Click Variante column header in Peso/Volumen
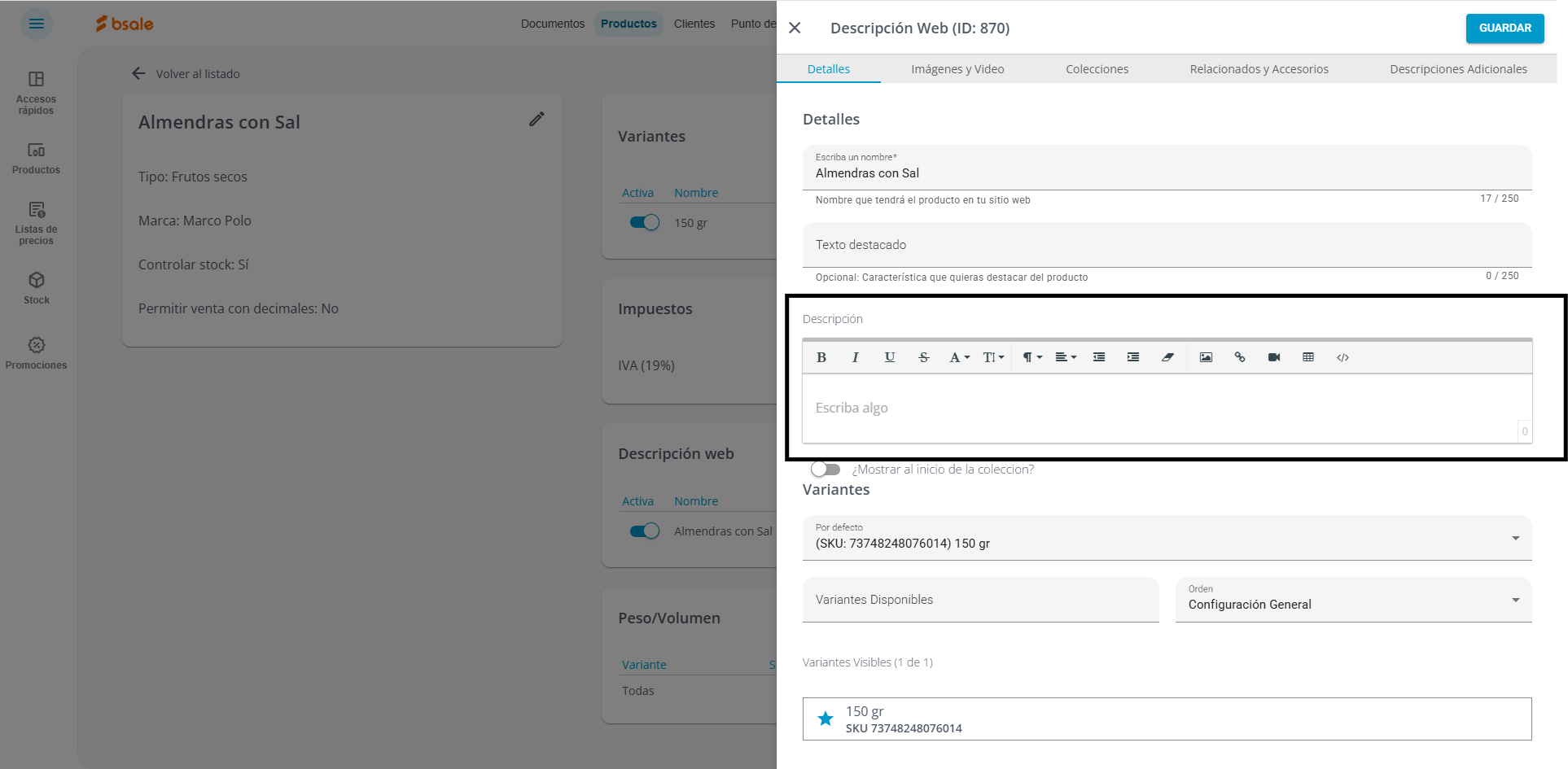Screen dimensions: 1568x769 [x=644, y=665]
